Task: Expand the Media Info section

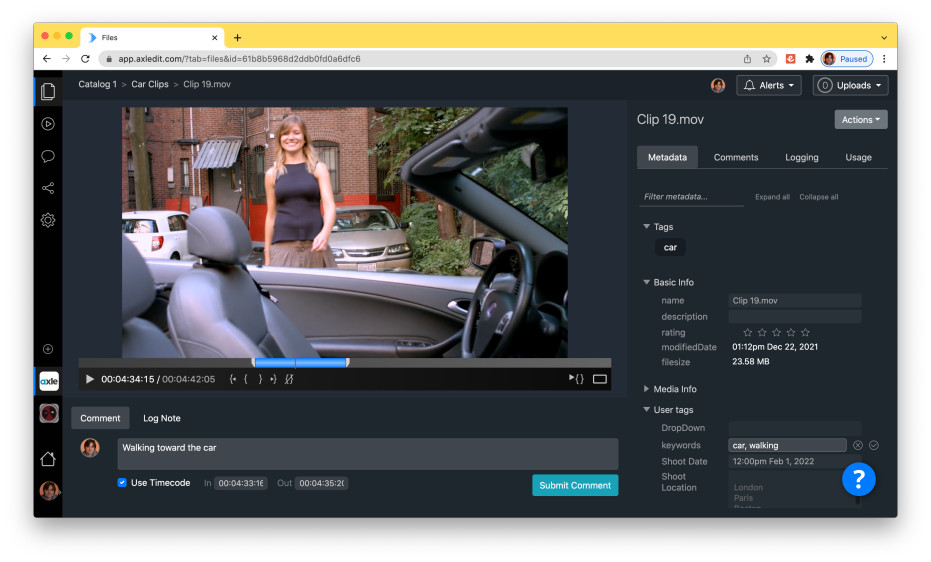Action: [x=647, y=389]
